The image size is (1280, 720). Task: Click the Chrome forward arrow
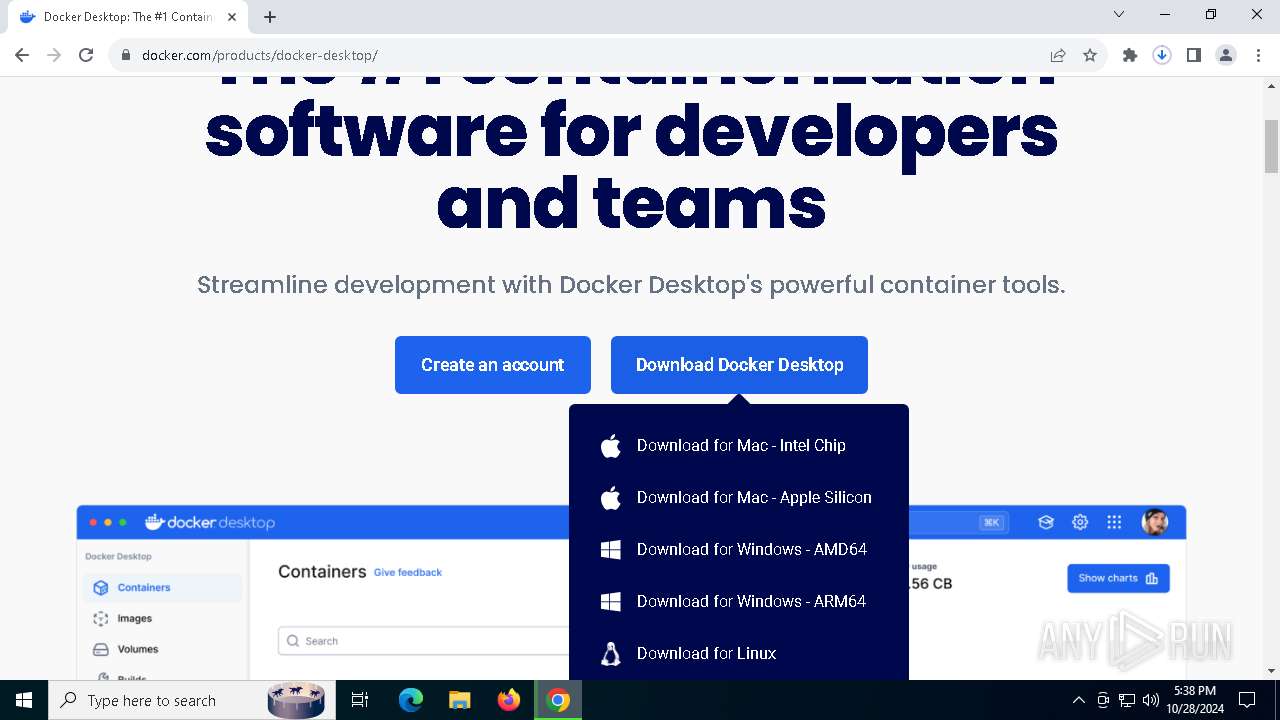pos(54,55)
